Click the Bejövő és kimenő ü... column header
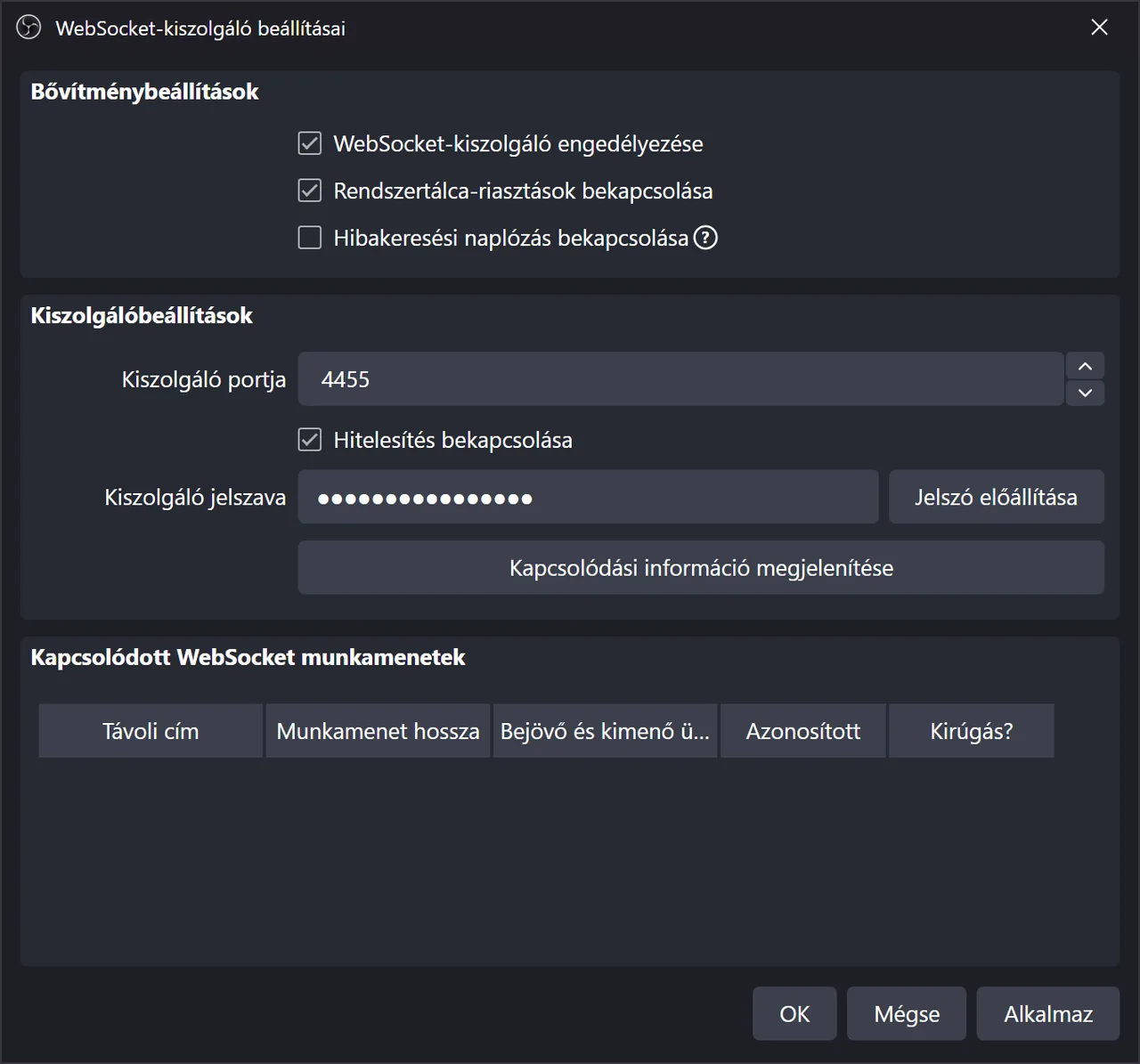This screenshot has height=1064, width=1140. click(x=605, y=731)
